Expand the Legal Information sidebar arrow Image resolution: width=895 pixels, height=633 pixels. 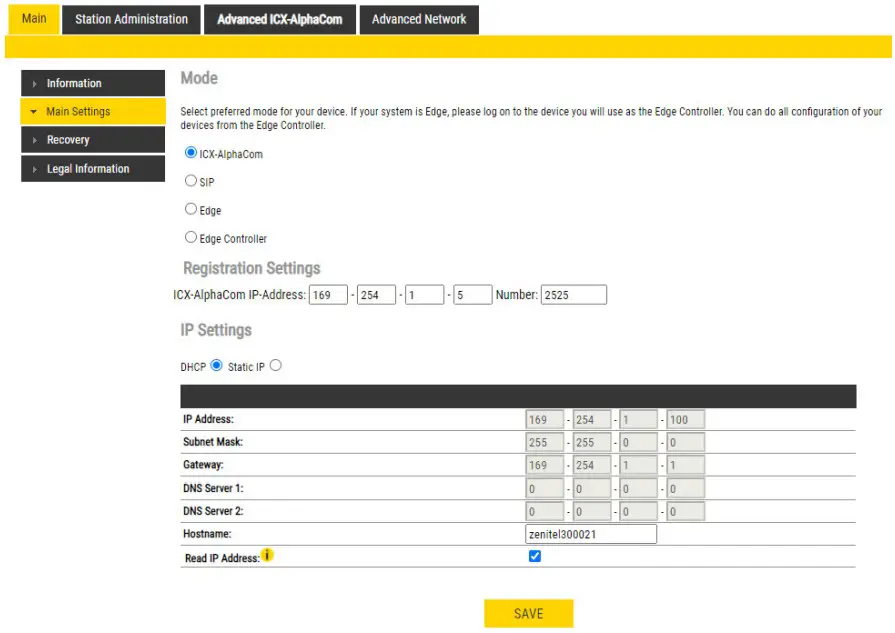[x=34, y=170]
